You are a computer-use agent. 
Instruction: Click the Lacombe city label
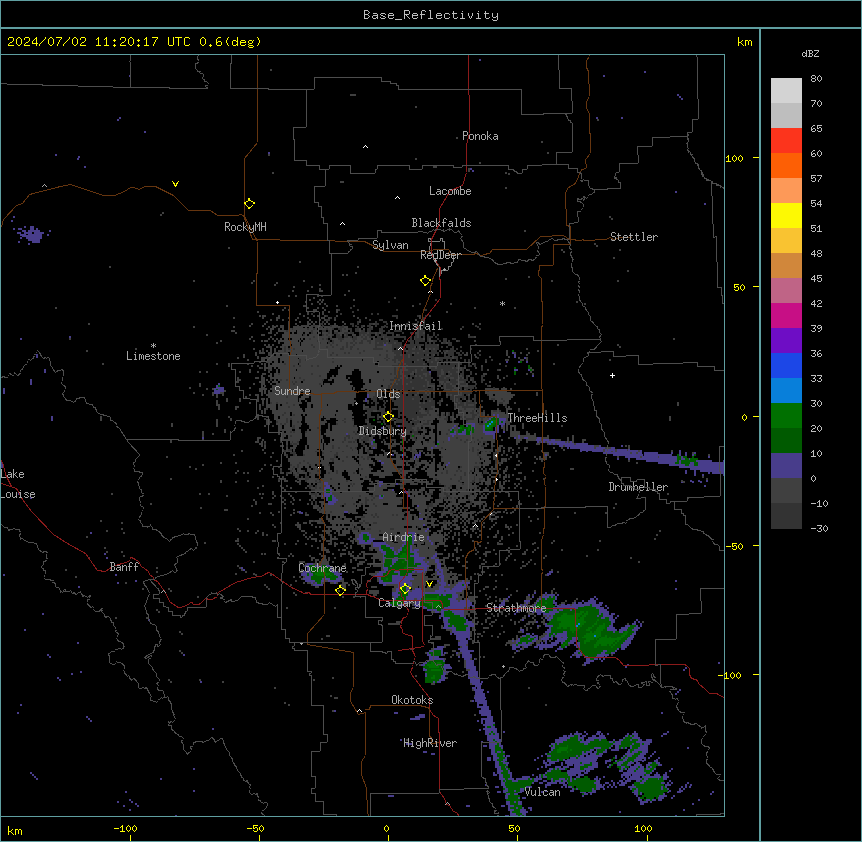[450, 191]
